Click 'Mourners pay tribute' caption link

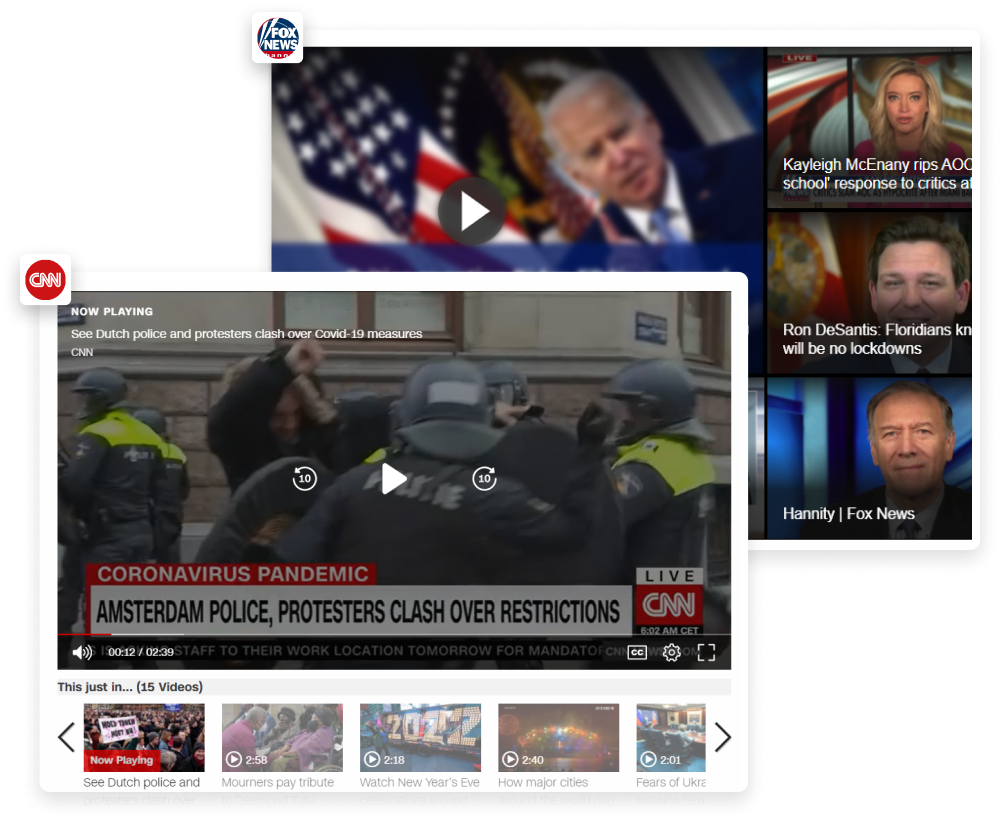pos(278,782)
